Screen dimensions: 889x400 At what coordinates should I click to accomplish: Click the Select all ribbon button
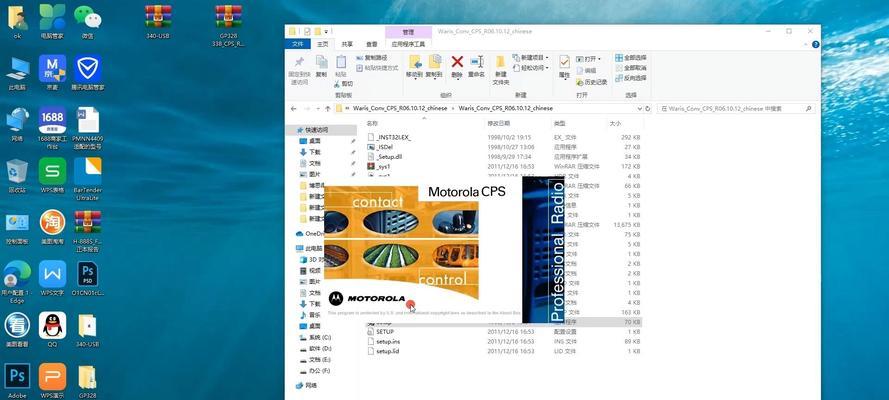pyautogui.click(x=630, y=58)
